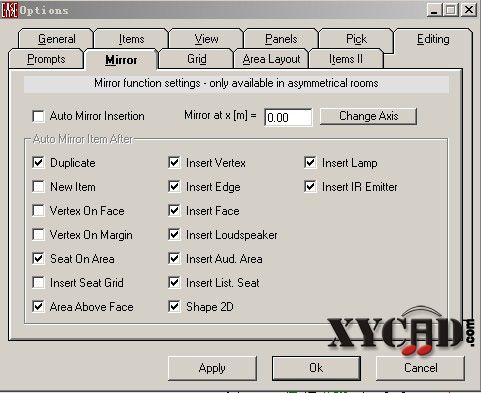Click the 'Mirror at x [m] =' label
The width and height of the screenshot is (481, 393).
[x=220, y=115]
